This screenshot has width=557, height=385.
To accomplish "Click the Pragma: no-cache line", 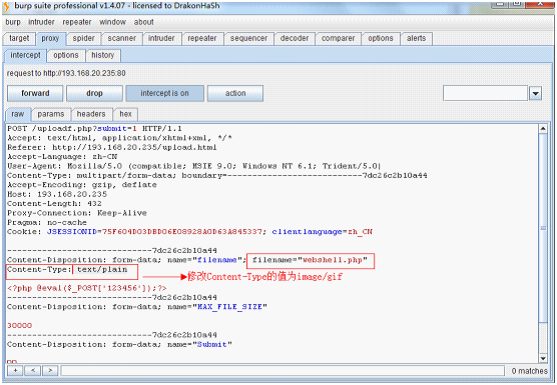I will click(47, 223).
